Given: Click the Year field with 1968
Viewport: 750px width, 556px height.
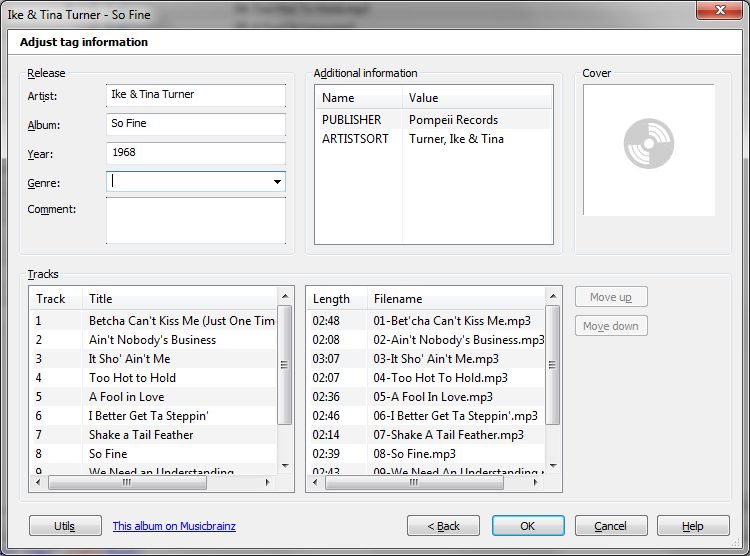Looking at the screenshot, I should pyautogui.click(x=196, y=153).
